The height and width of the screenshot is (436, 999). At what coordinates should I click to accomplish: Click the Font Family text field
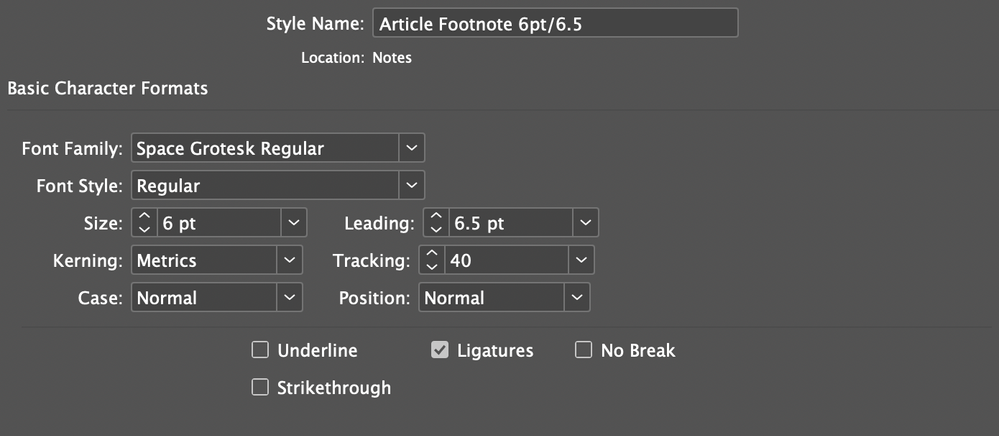coord(264,148)
